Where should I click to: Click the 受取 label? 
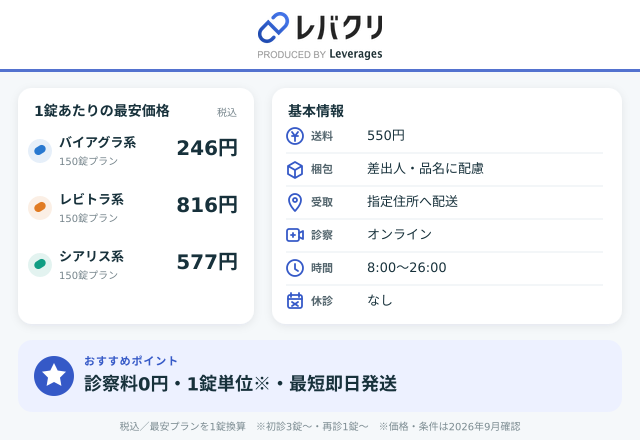tap(322, 202)
